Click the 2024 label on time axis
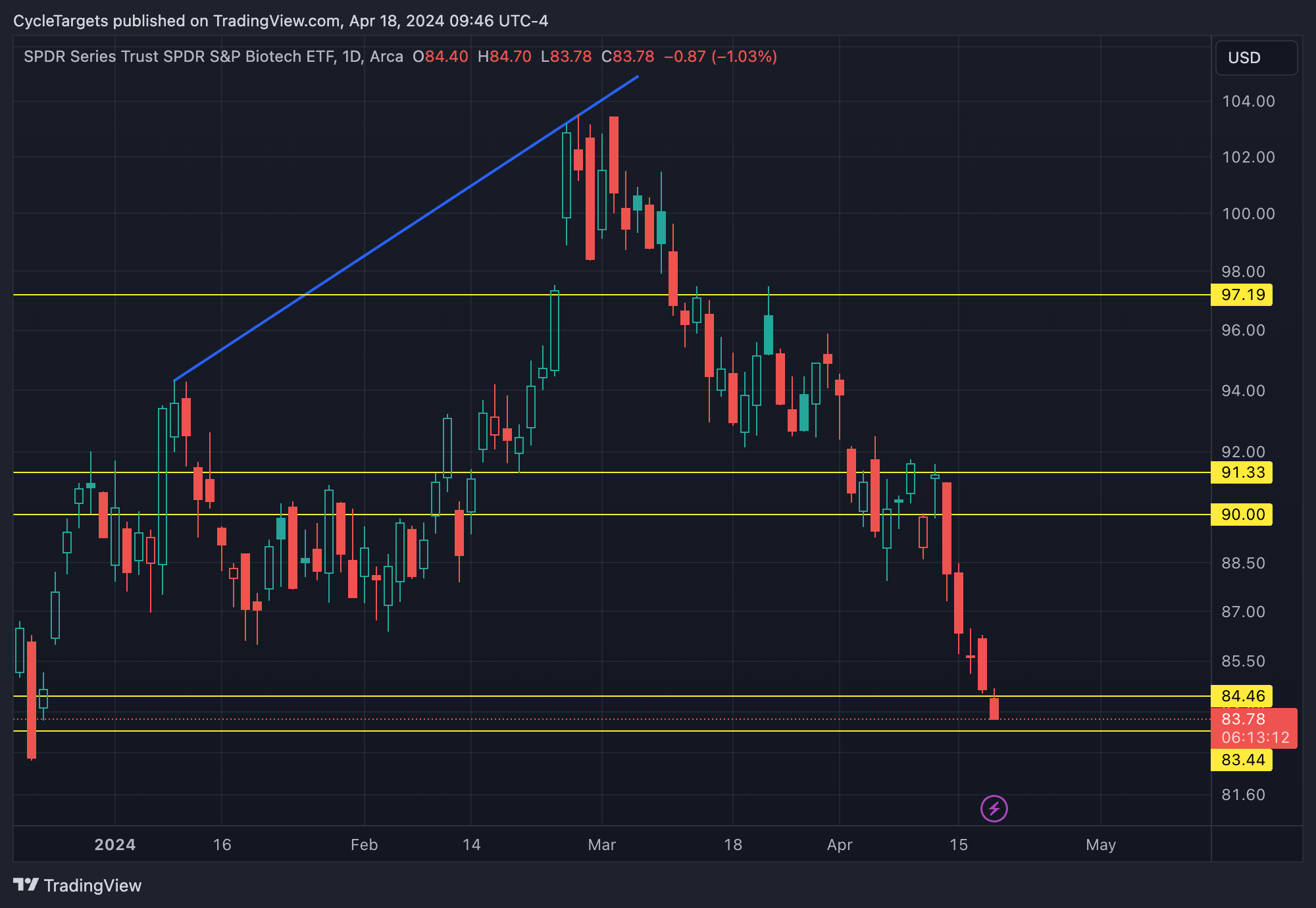The image size is (1316, 908). point(115,845)
